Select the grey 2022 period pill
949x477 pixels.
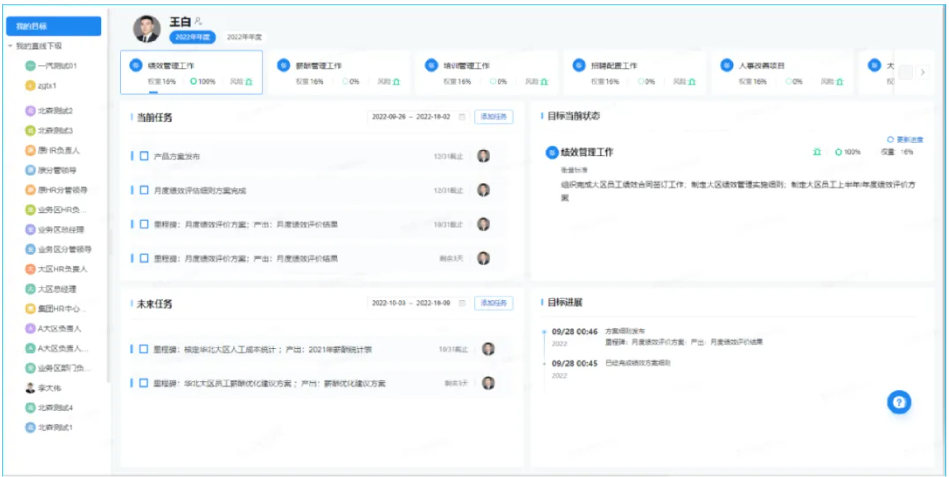point(244,38)
